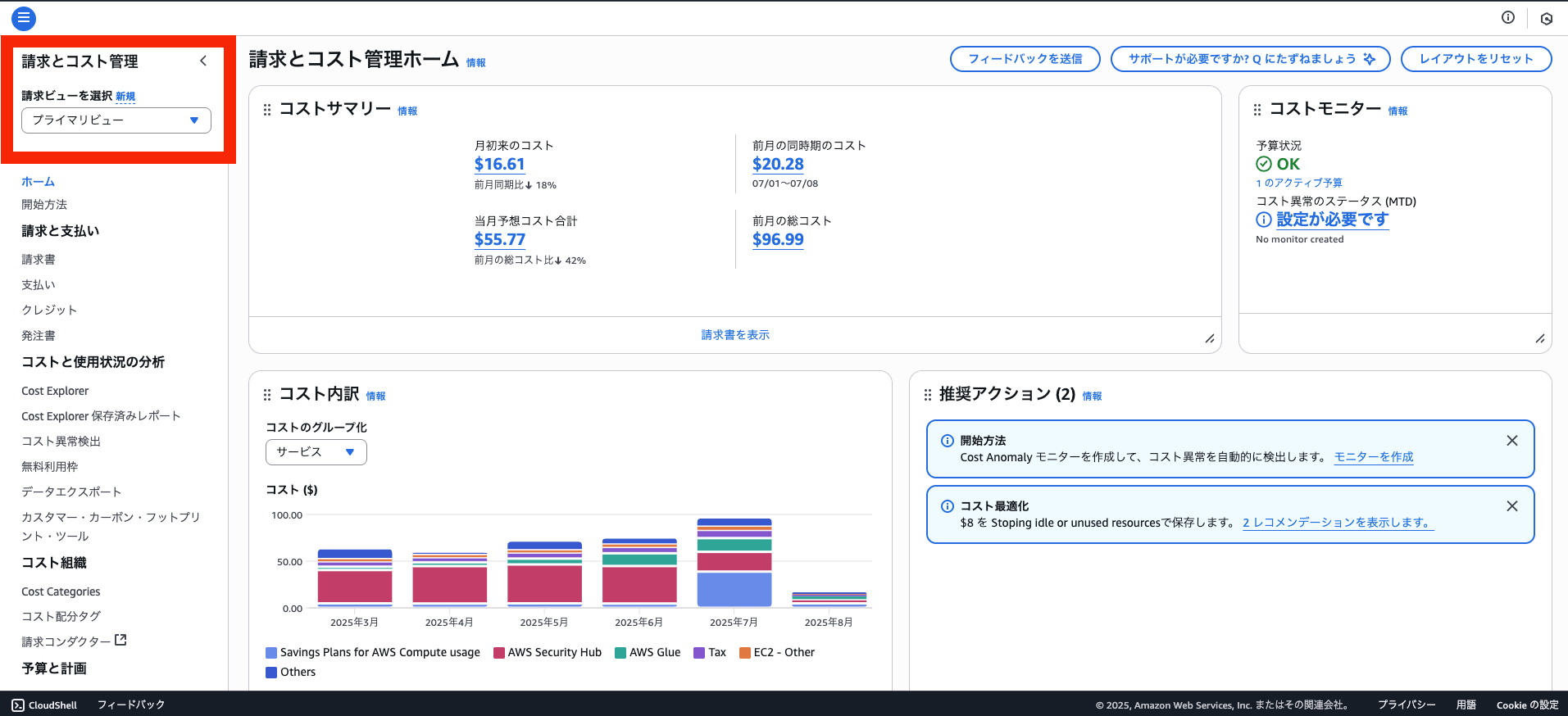Click the コストモニター resize corner icon
This screenshot has width=1568, height=716.
(1540, 338)
